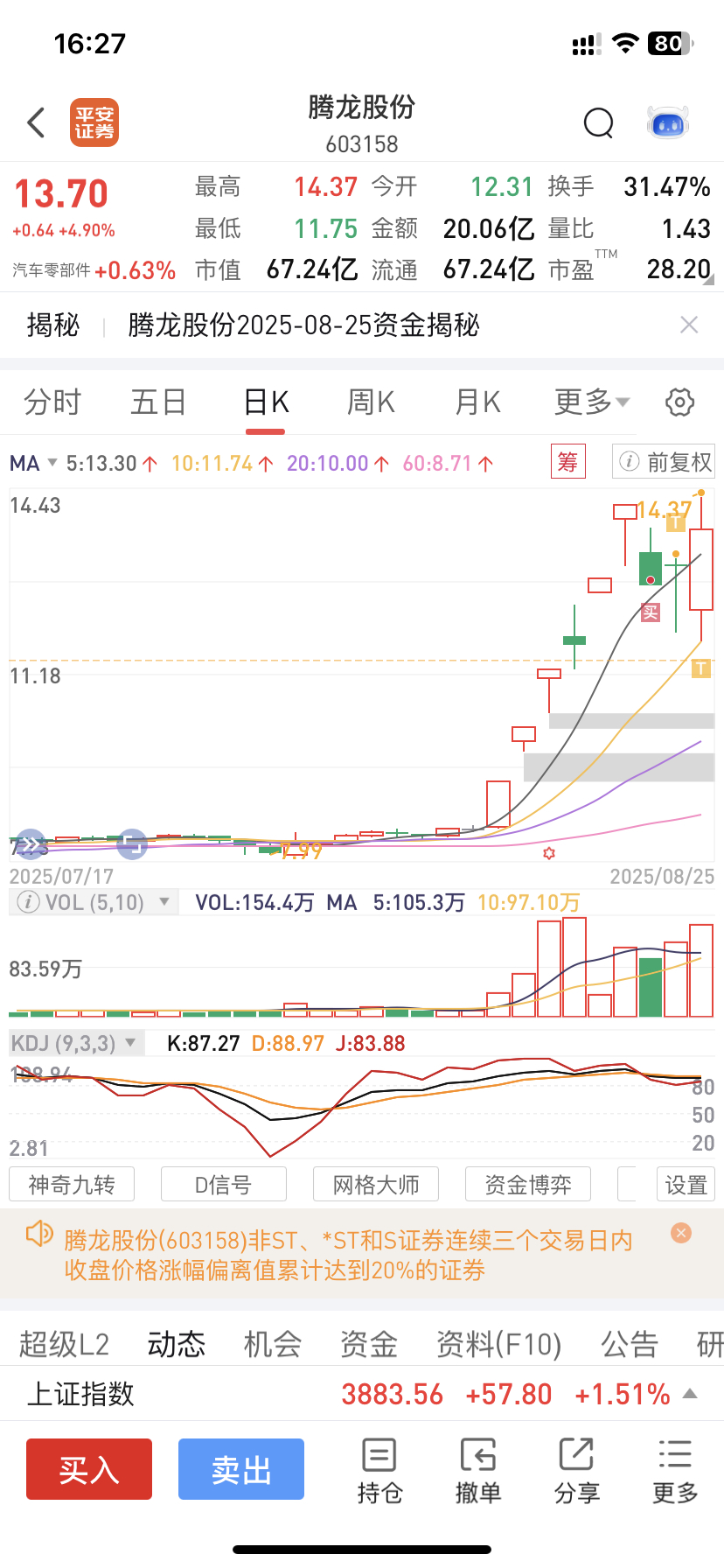Tap the stock title 腾龙股份
724x1568 pixels.
tap(362, 107)
